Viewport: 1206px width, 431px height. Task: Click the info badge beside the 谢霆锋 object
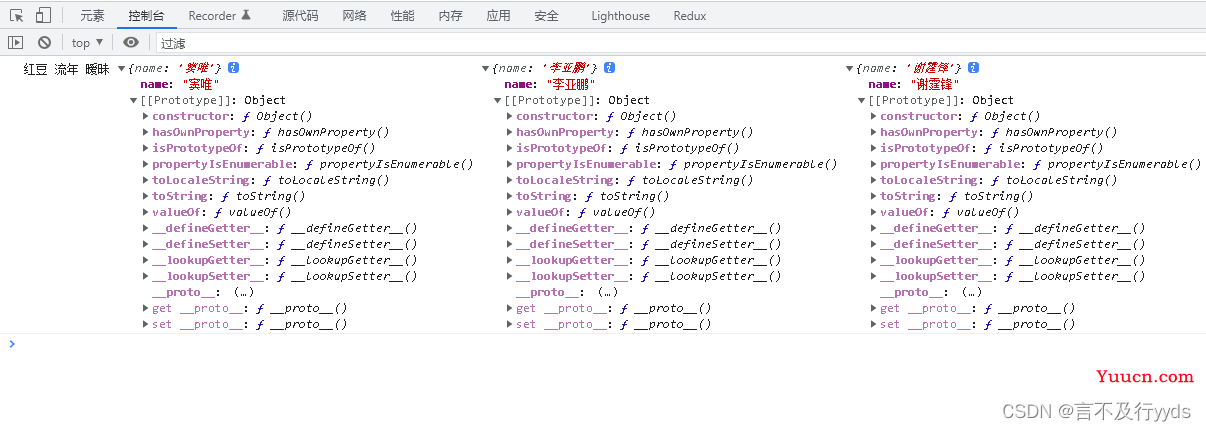click(973, 68)
